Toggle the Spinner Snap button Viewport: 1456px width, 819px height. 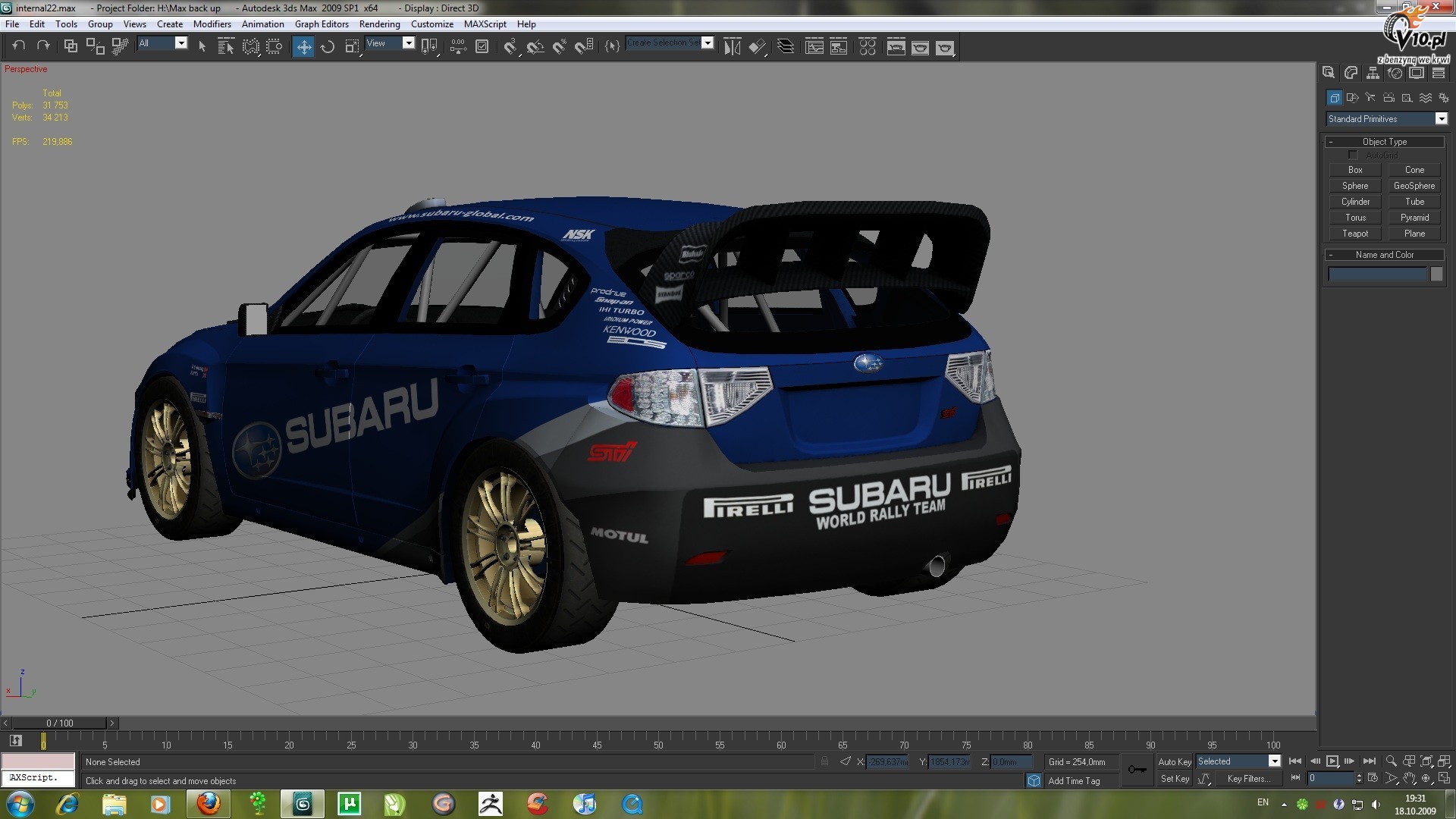(x=584, y=46)
